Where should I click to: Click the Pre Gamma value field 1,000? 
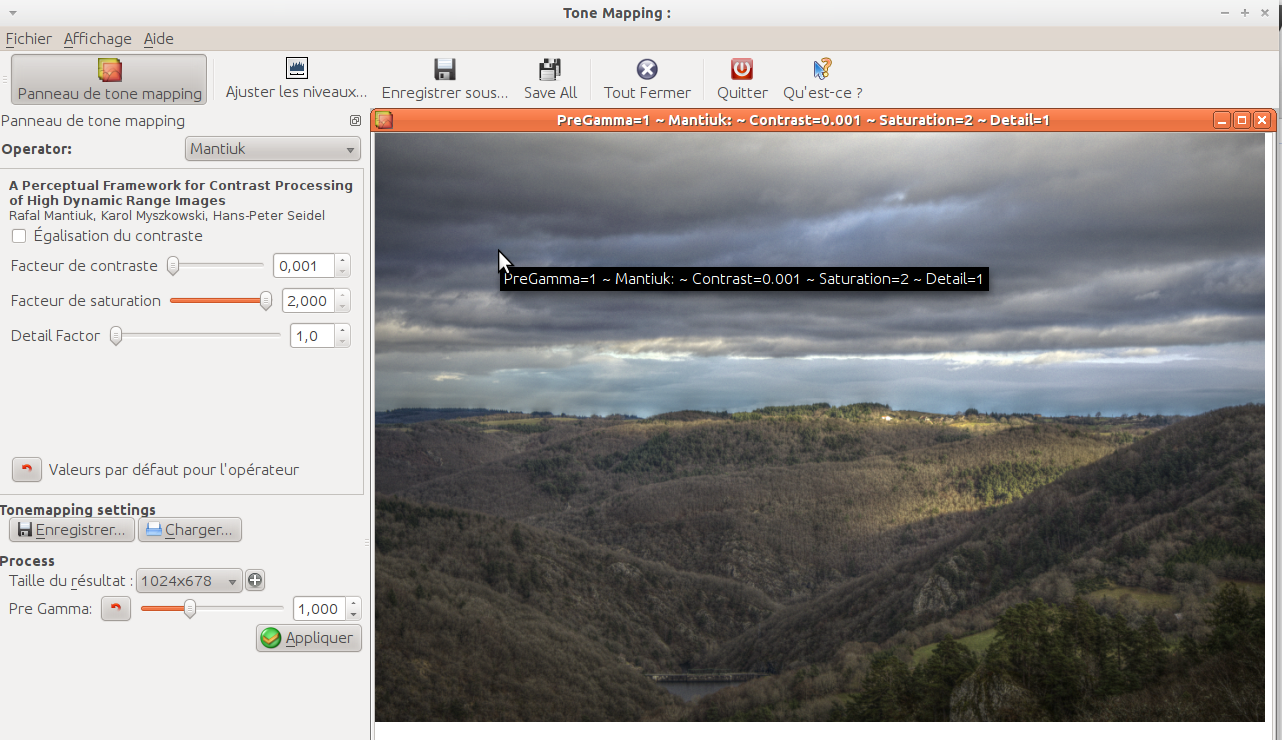click(319, 609)
